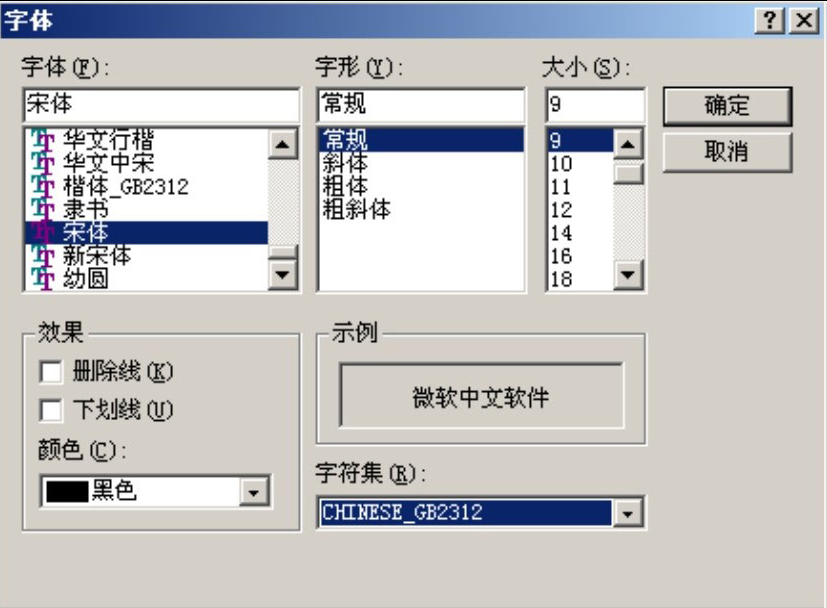Click the size list scroll up arrow

628,144
